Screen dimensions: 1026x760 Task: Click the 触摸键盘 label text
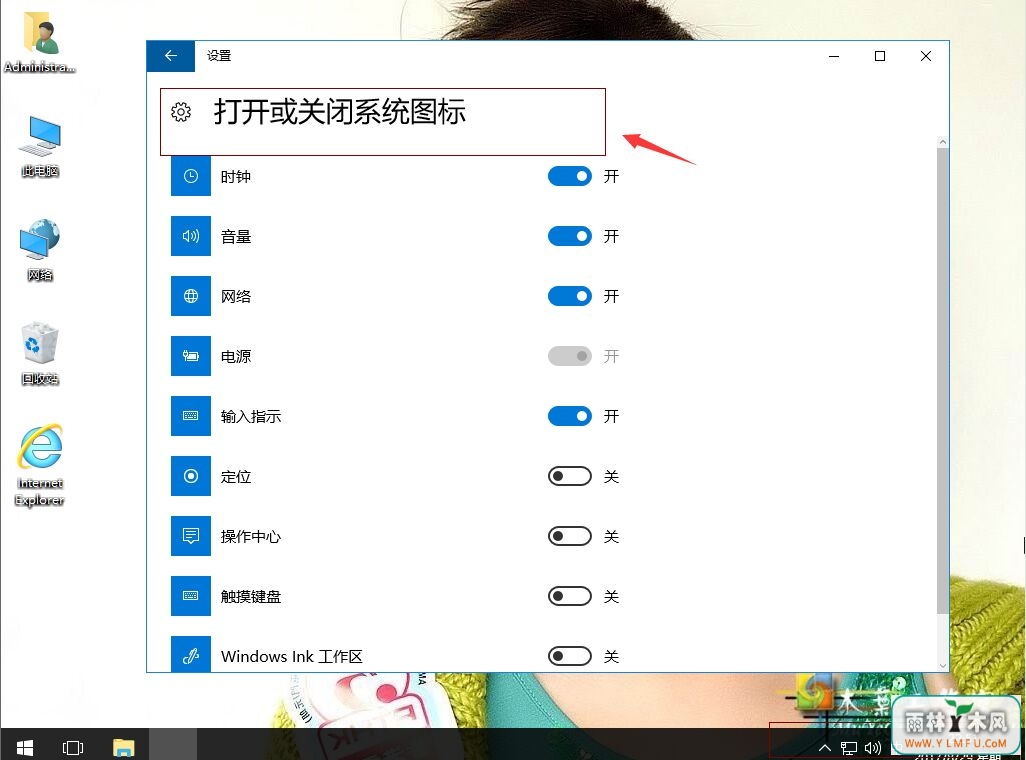click(x=251, y=596)
